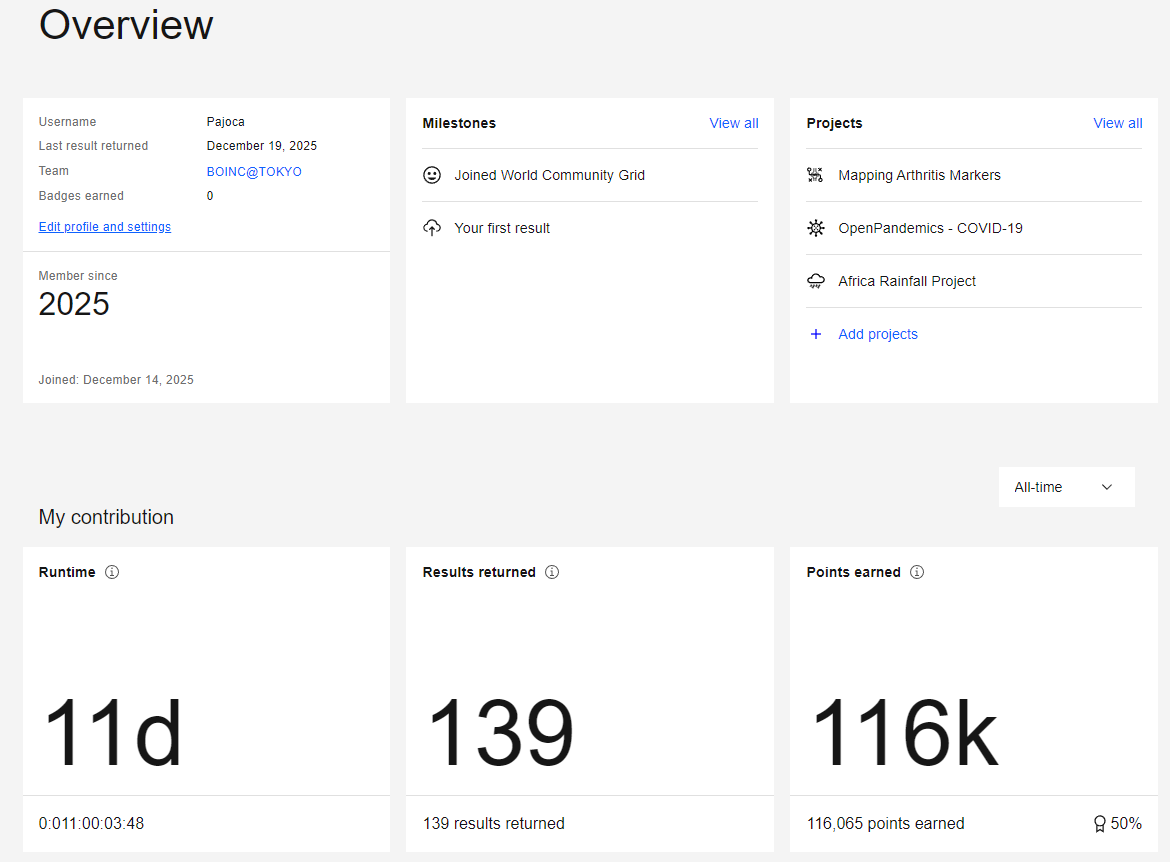Click the info icon next to Results returned
The height and width of the screenshot is (862, 1170).
[552, 572]
